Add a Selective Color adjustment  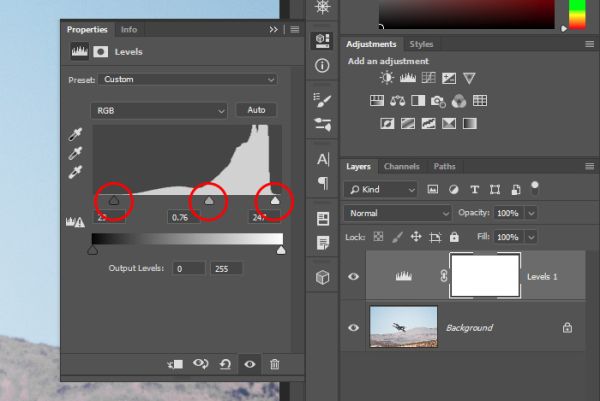click(448, 124)
